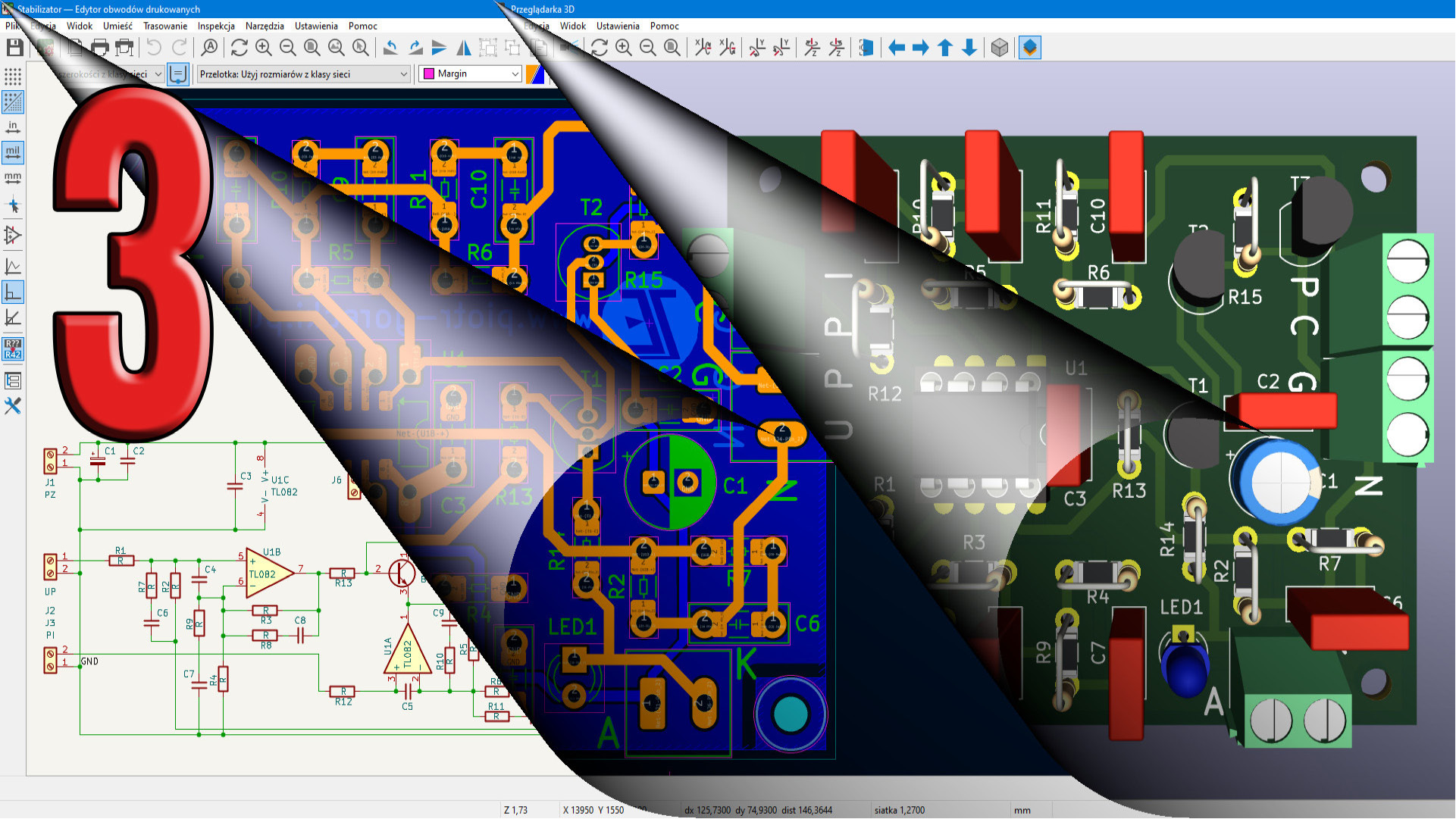Open the footprint properties wrench tool
Image resolution: width=1456 pixels, height=819 pixels.
pyautogui.click(x=13, y=406)
